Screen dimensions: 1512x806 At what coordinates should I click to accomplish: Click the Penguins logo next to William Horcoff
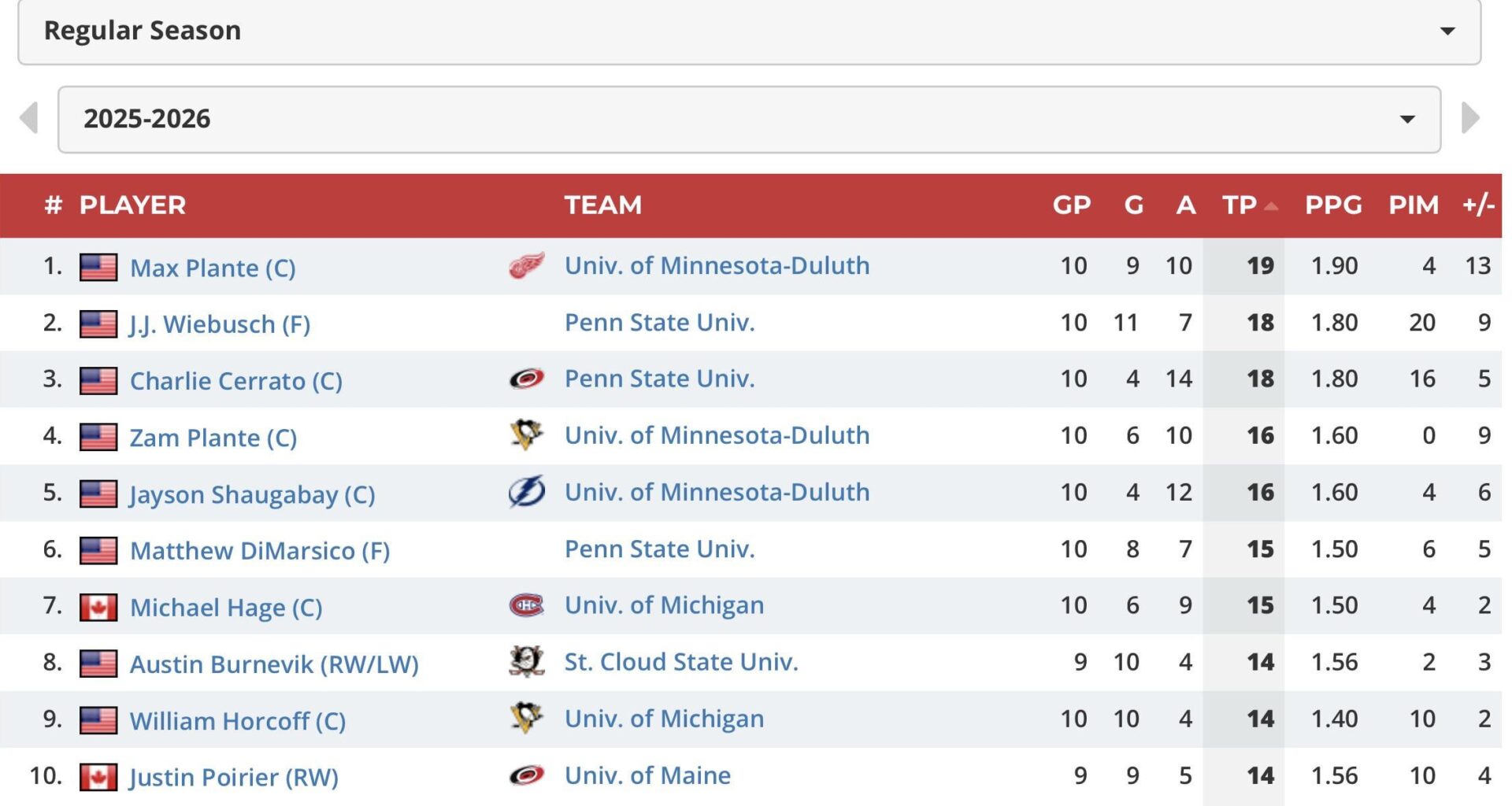526,719
